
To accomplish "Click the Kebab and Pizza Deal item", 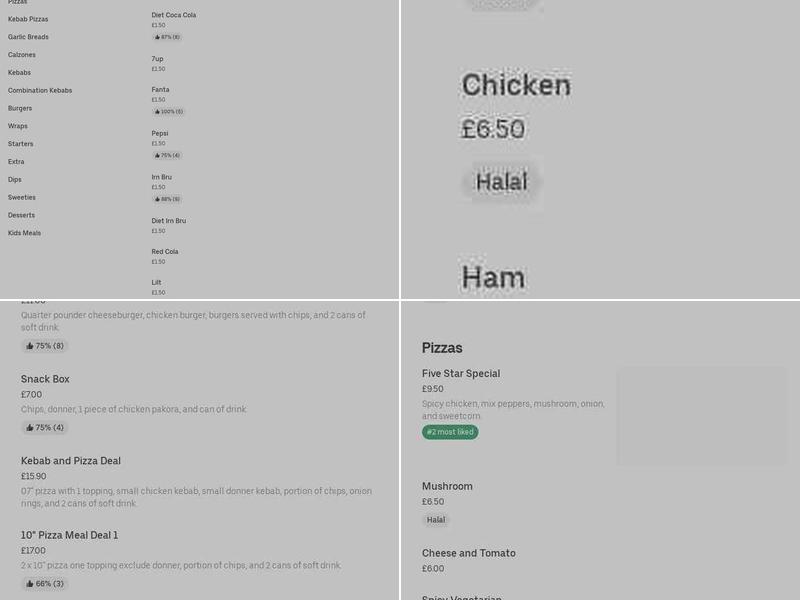I will tap(71, 460).
